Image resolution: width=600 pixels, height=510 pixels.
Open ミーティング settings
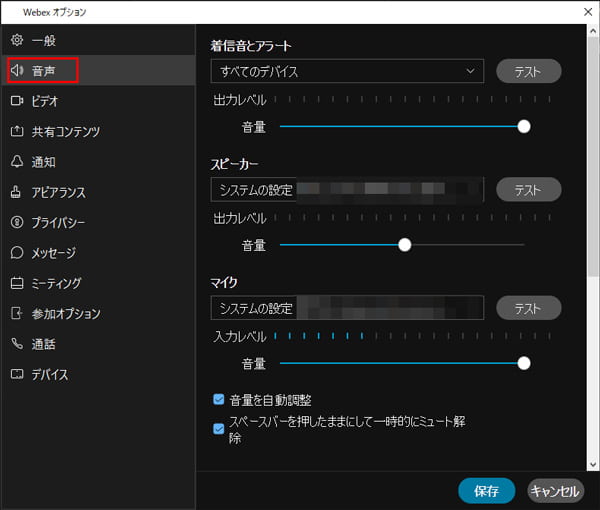click(98, 283)
